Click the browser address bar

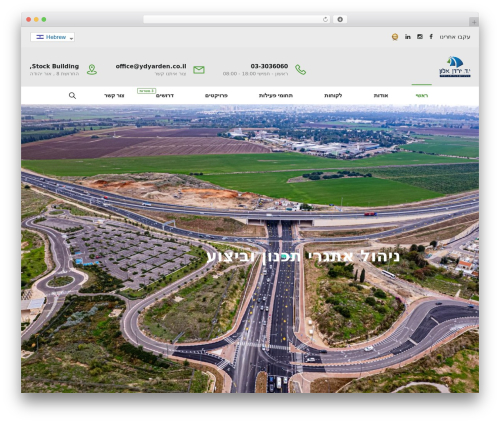(236, 19)
